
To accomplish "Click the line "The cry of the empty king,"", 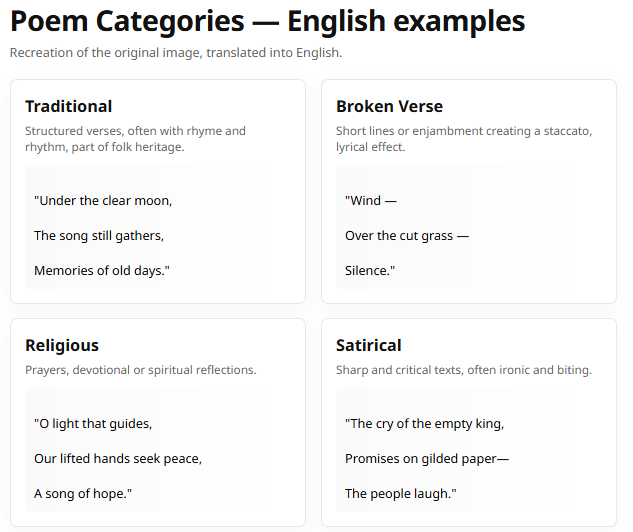I will click(x=424, y=423).
